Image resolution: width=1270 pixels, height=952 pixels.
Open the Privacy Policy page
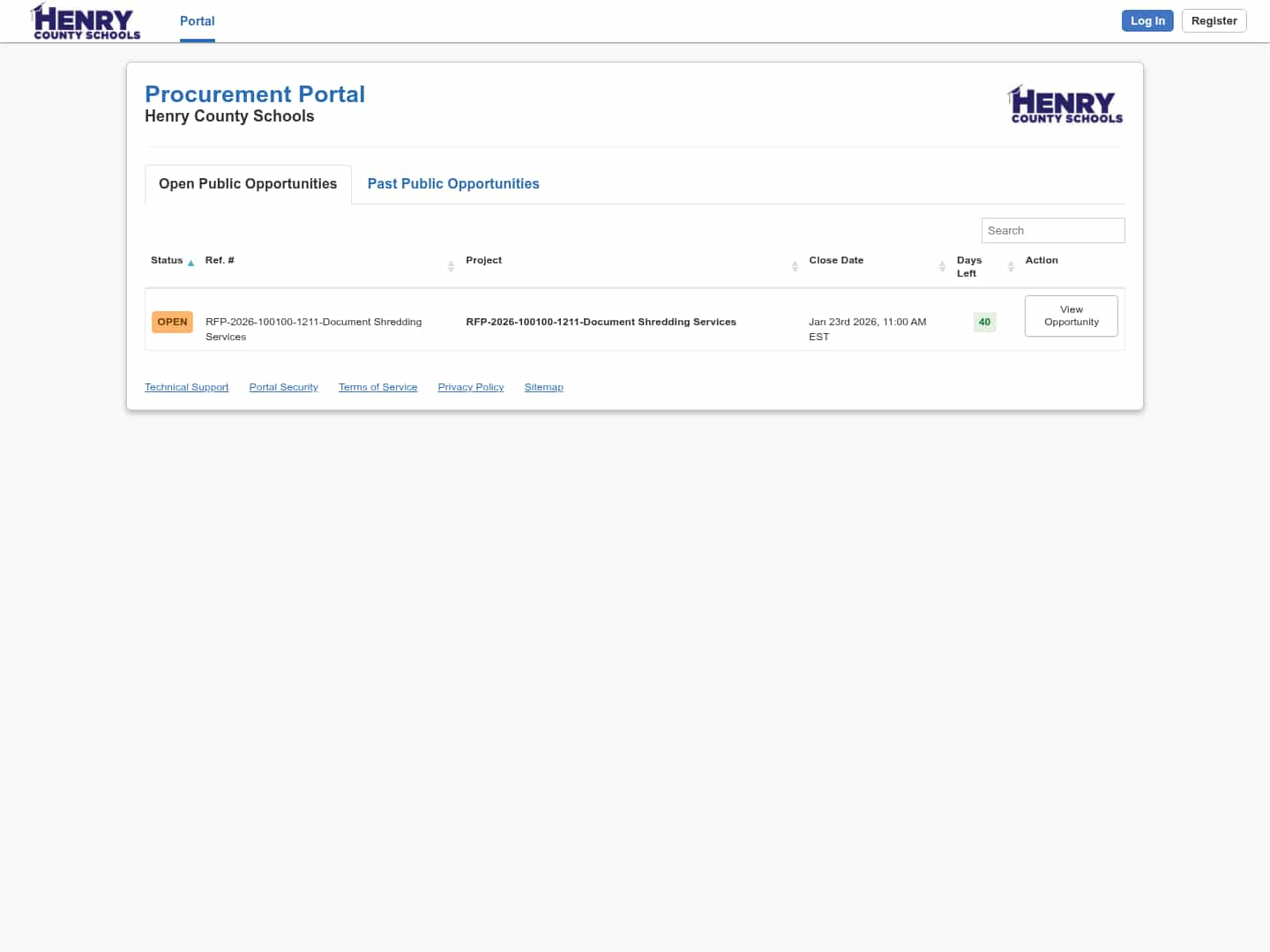point(470,386)
